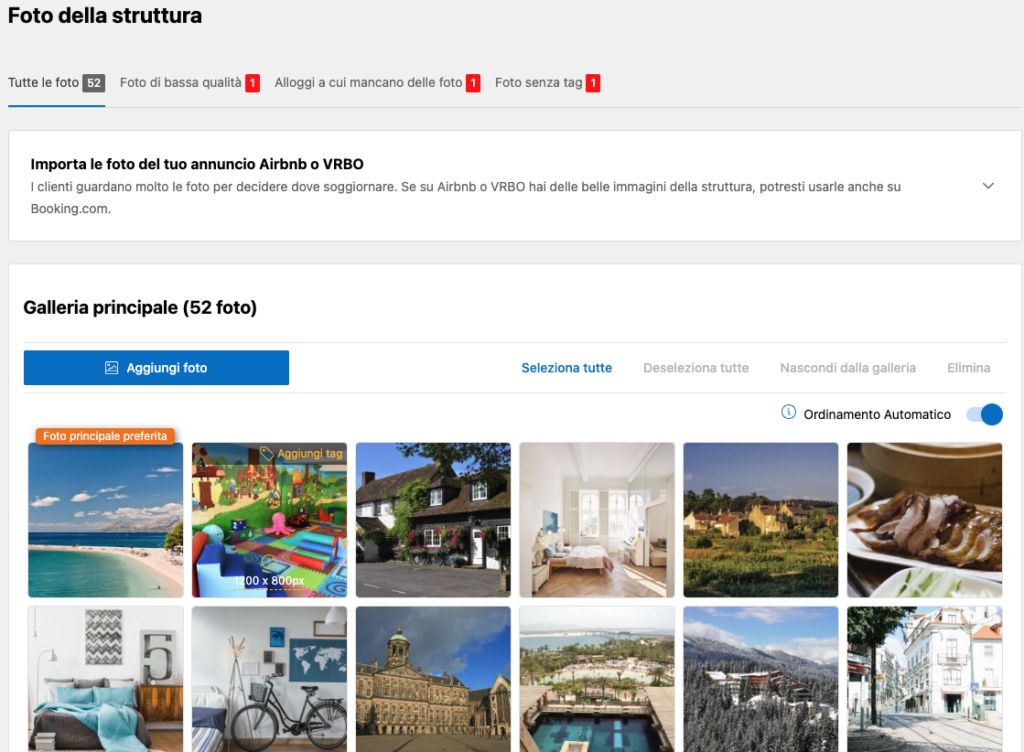Click the Aggiungi foto button
Viewport: 1024px width, 752px height.
pyautogui.click(x=156, y=368)
